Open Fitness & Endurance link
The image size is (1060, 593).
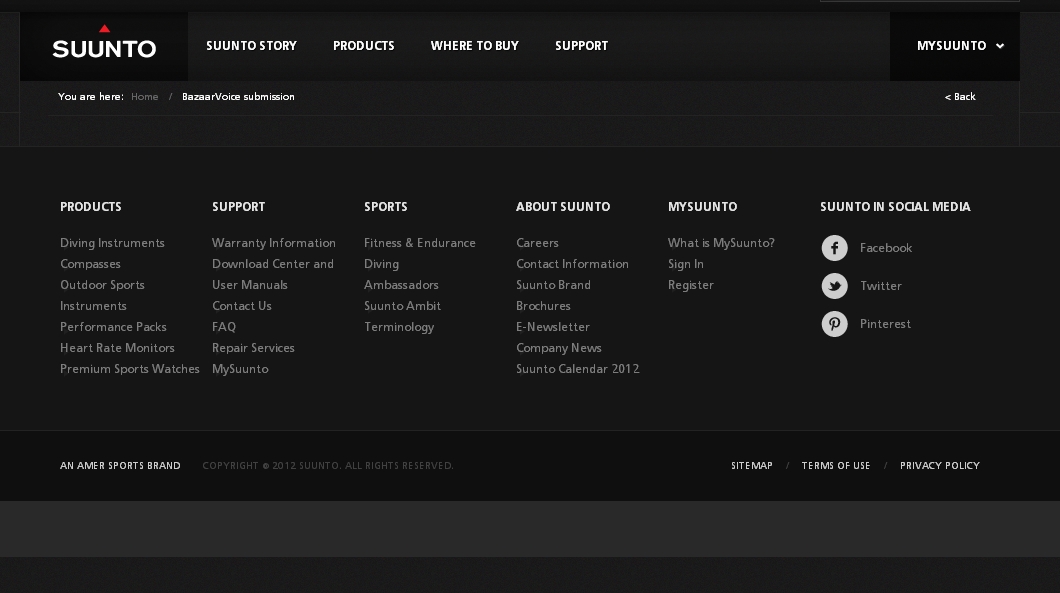click(x=420, y=243)
